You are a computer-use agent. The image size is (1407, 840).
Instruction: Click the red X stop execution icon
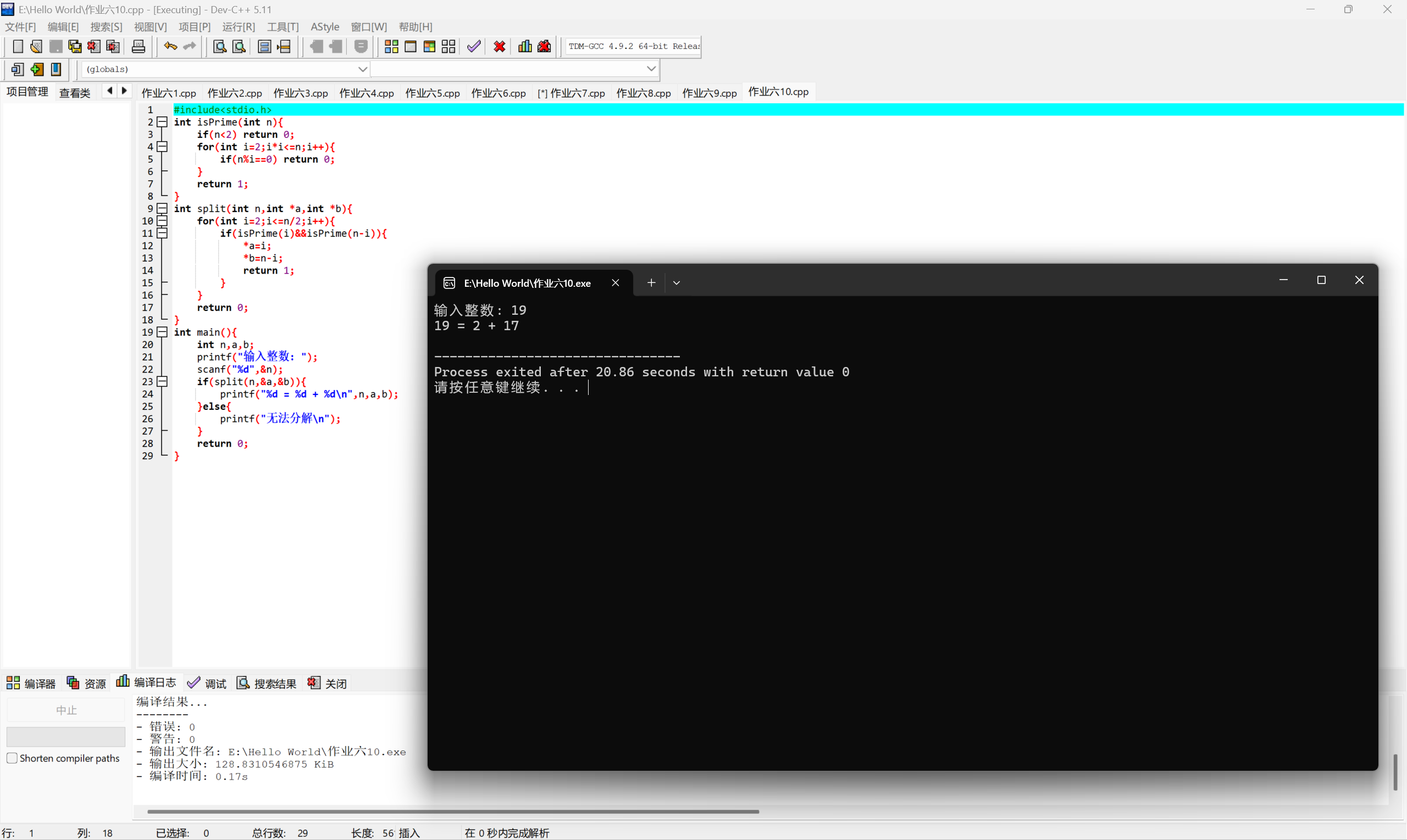500,46
